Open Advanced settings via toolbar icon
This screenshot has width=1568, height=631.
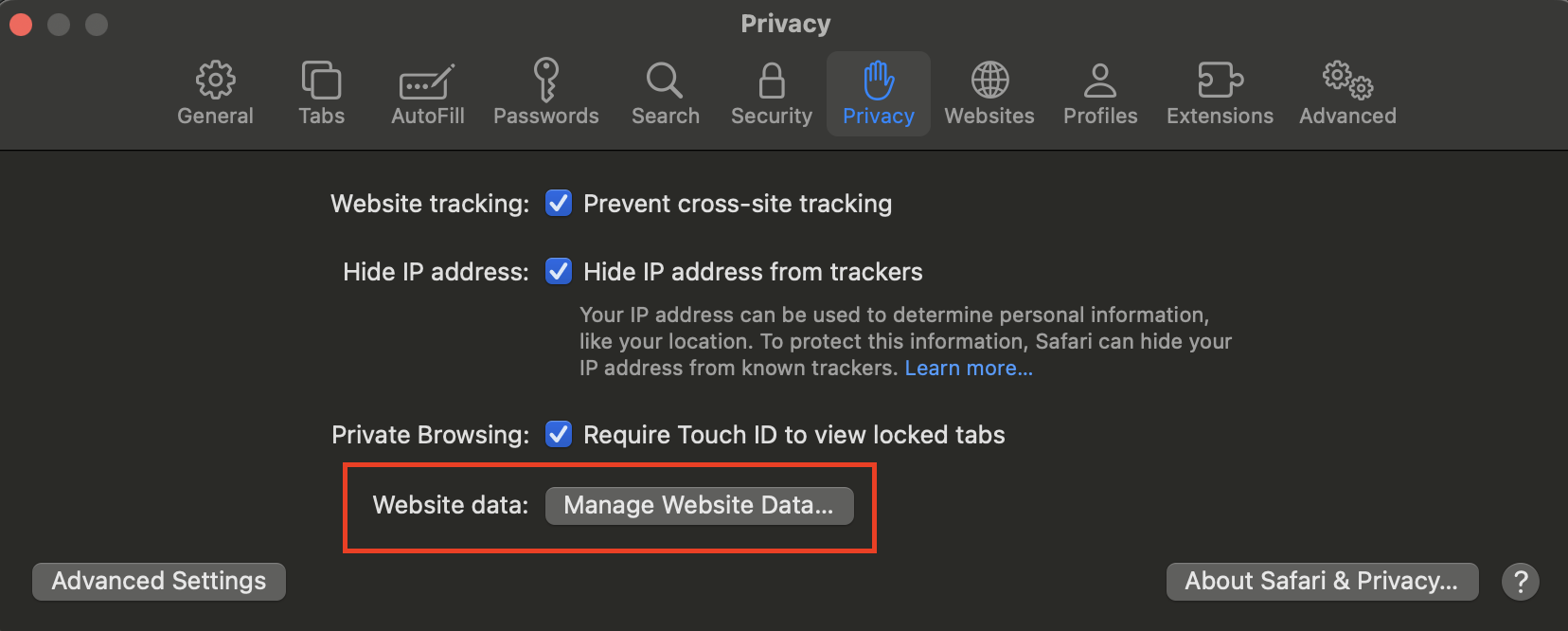pyautogui.click(x=1346, y=93)
